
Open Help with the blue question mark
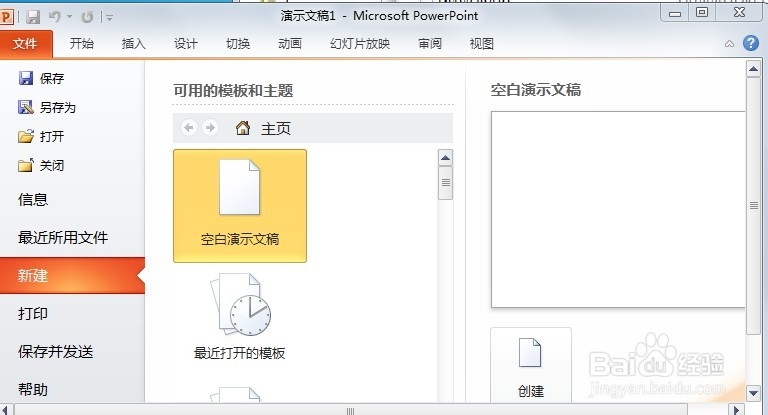point(750,43)
